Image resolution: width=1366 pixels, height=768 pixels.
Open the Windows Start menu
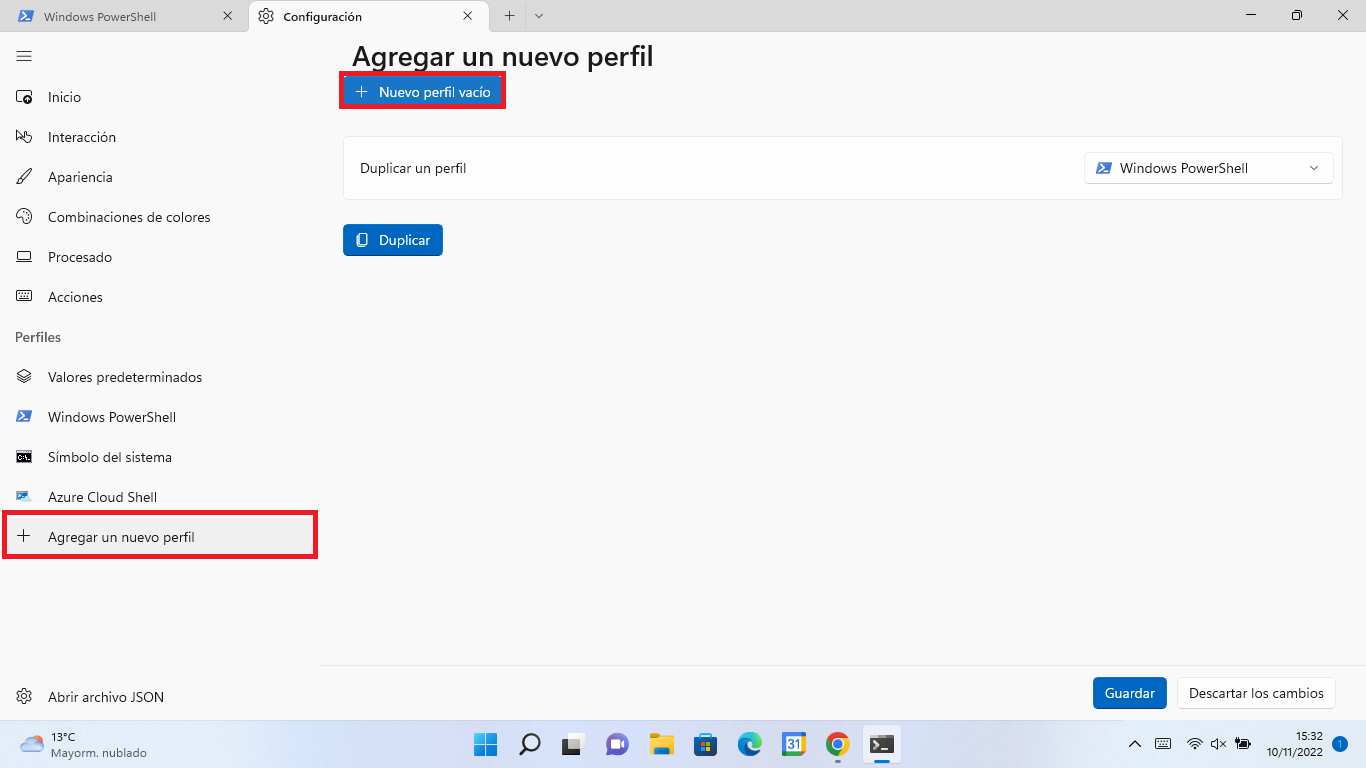(x=485, y=744)
